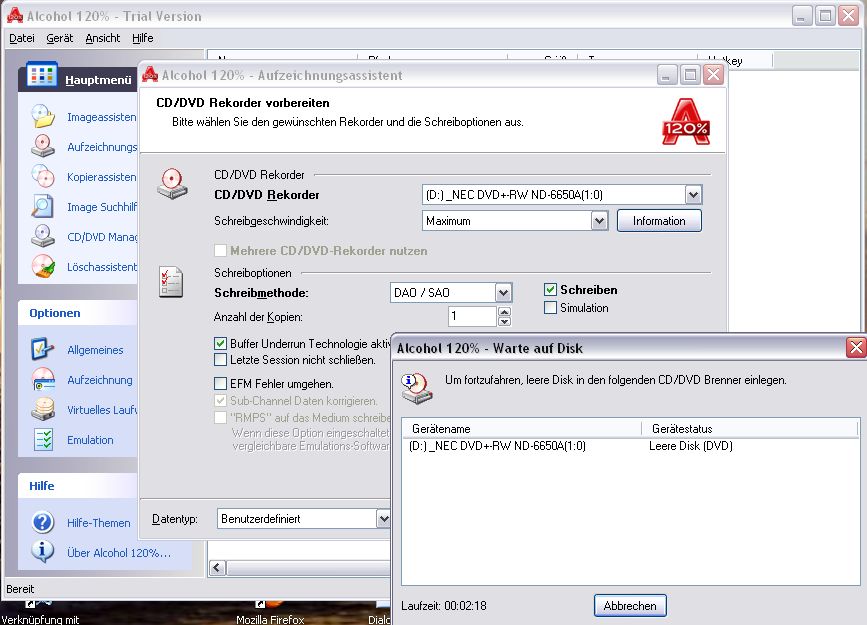Click Alcohol icon in main window title bar
867x625 pixels.
coord(15,15)
